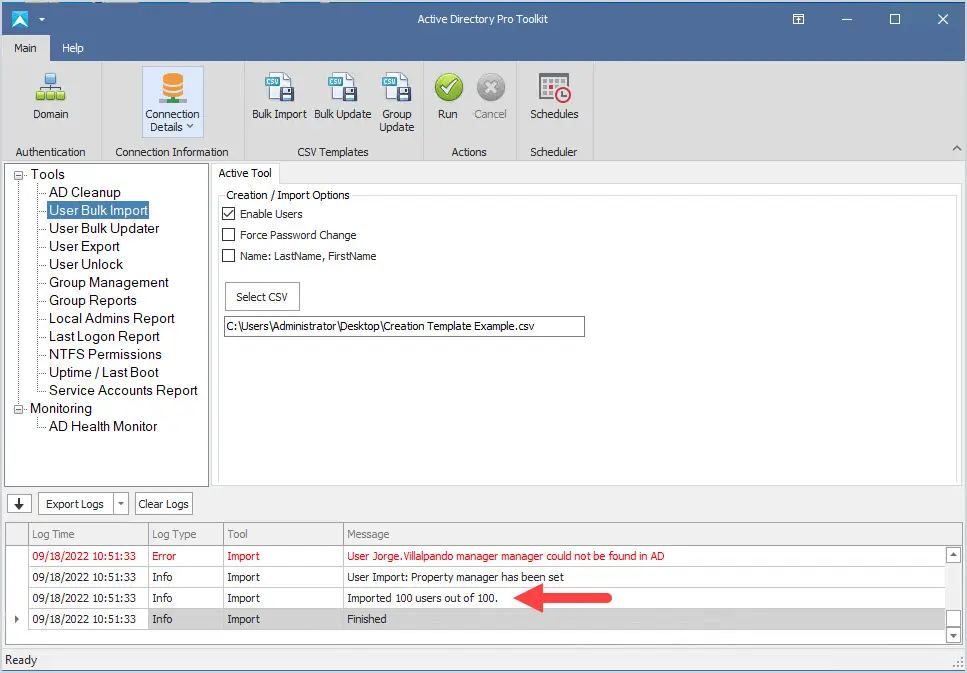Open the Local Admins Report
The height and width of the screenshot is (673, 967).
112,318
